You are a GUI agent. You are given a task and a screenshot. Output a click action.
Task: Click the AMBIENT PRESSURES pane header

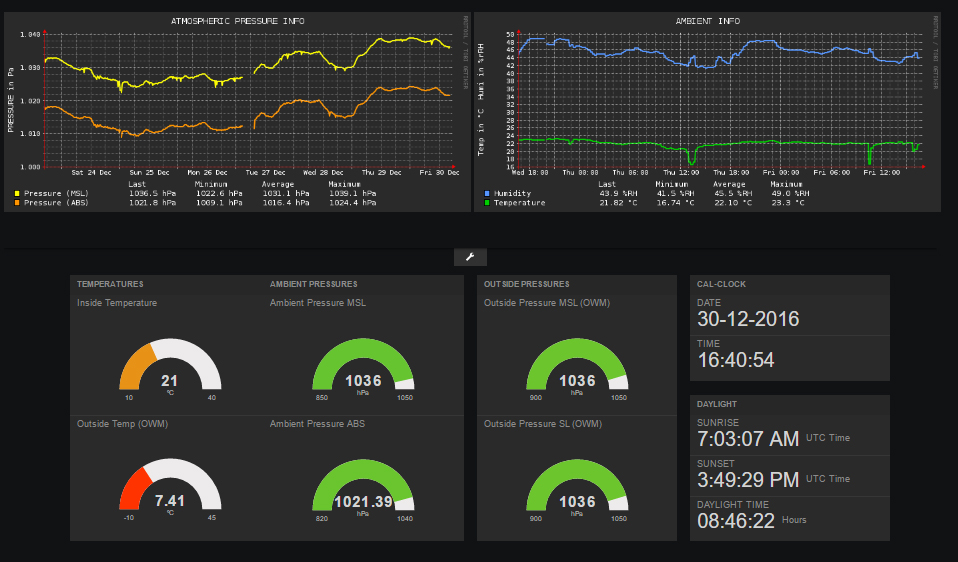[x=313, y=285]
